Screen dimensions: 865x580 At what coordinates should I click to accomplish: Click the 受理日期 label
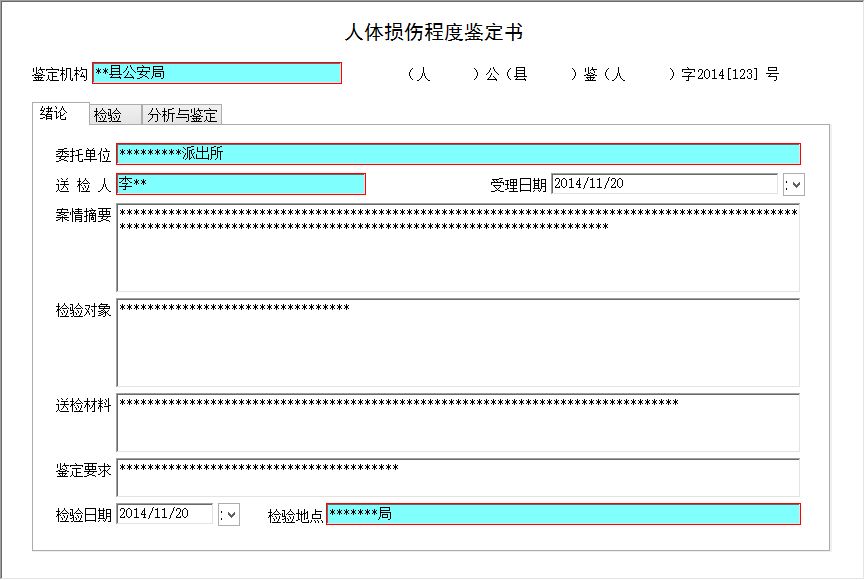tap(518, 185)
